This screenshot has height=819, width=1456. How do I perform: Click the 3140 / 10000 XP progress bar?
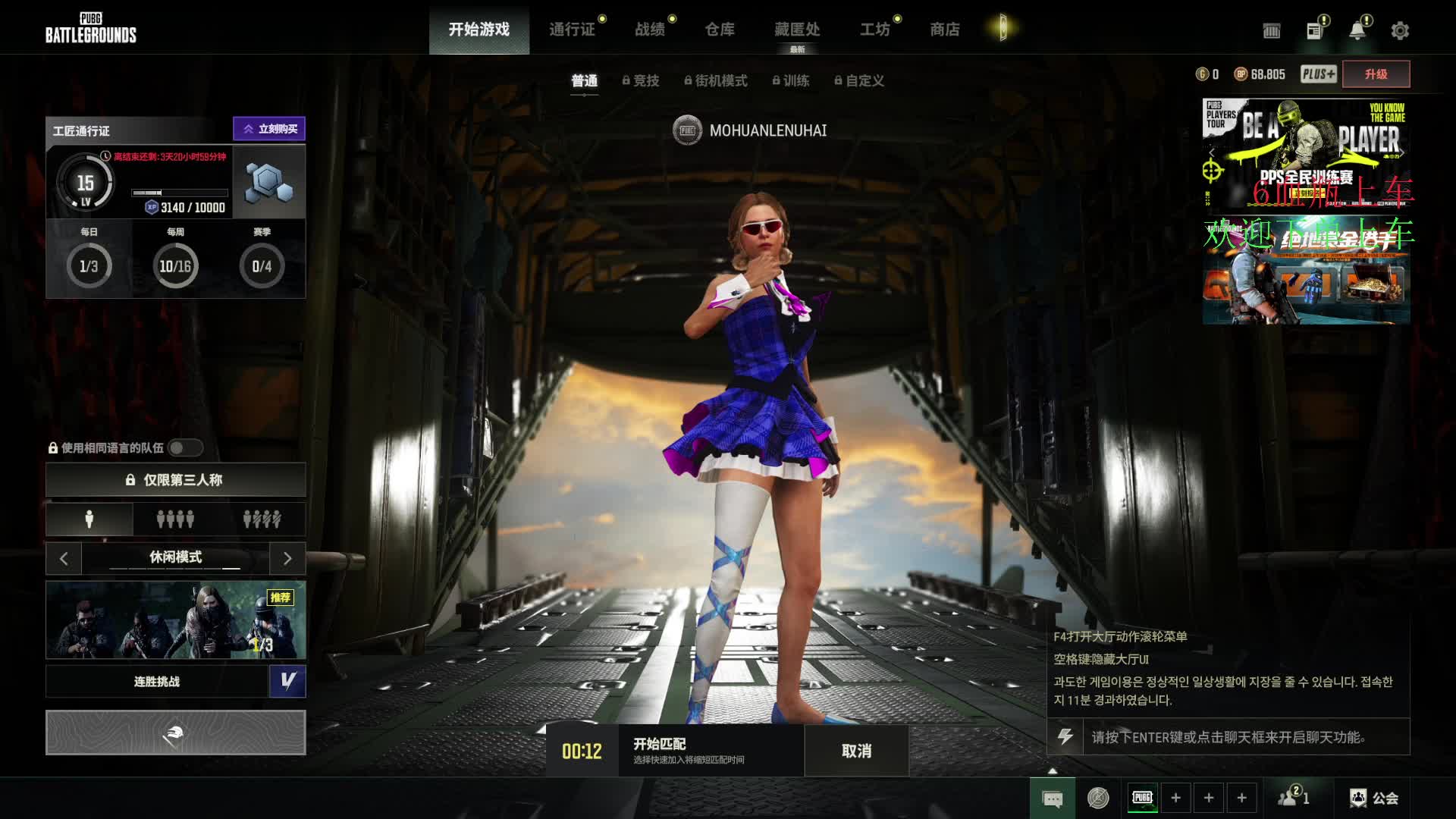click(180, 193)
